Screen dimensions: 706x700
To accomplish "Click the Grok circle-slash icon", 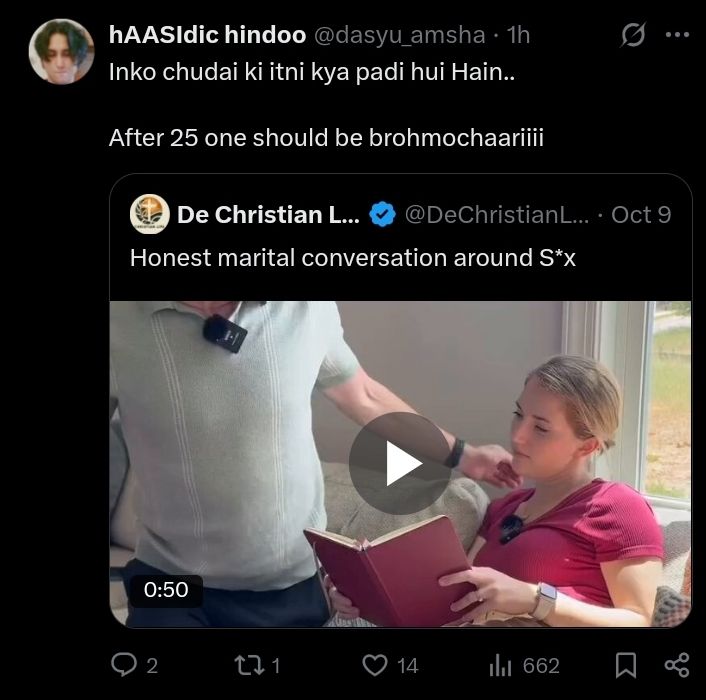I will click(632, 36).
